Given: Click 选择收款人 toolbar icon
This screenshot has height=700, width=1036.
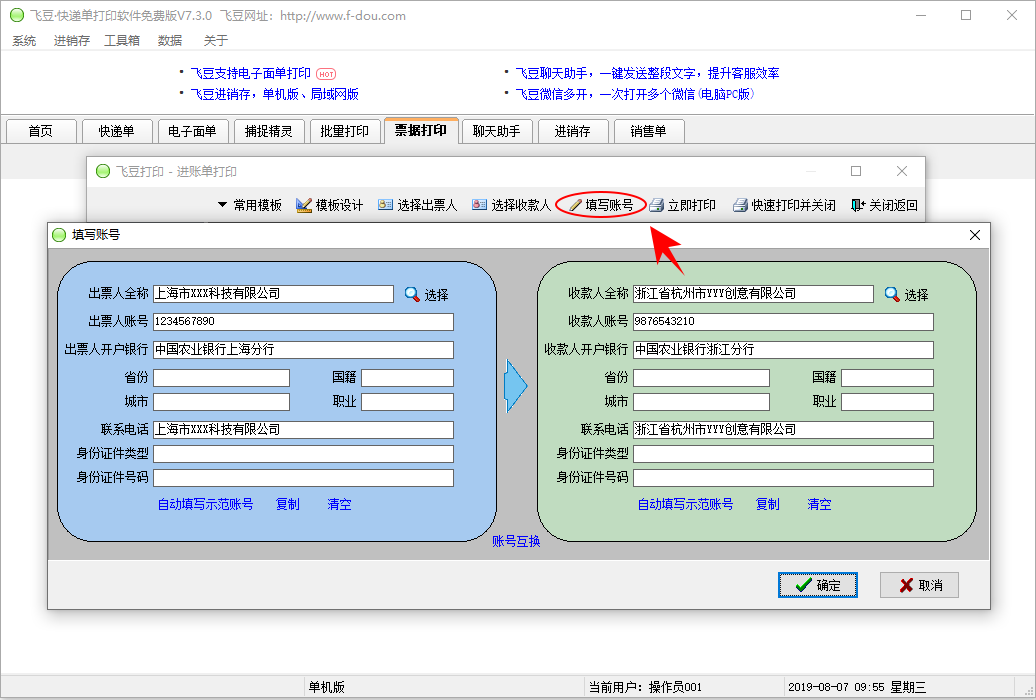Looking at the screenshot, I should click(x=479, y=205).
